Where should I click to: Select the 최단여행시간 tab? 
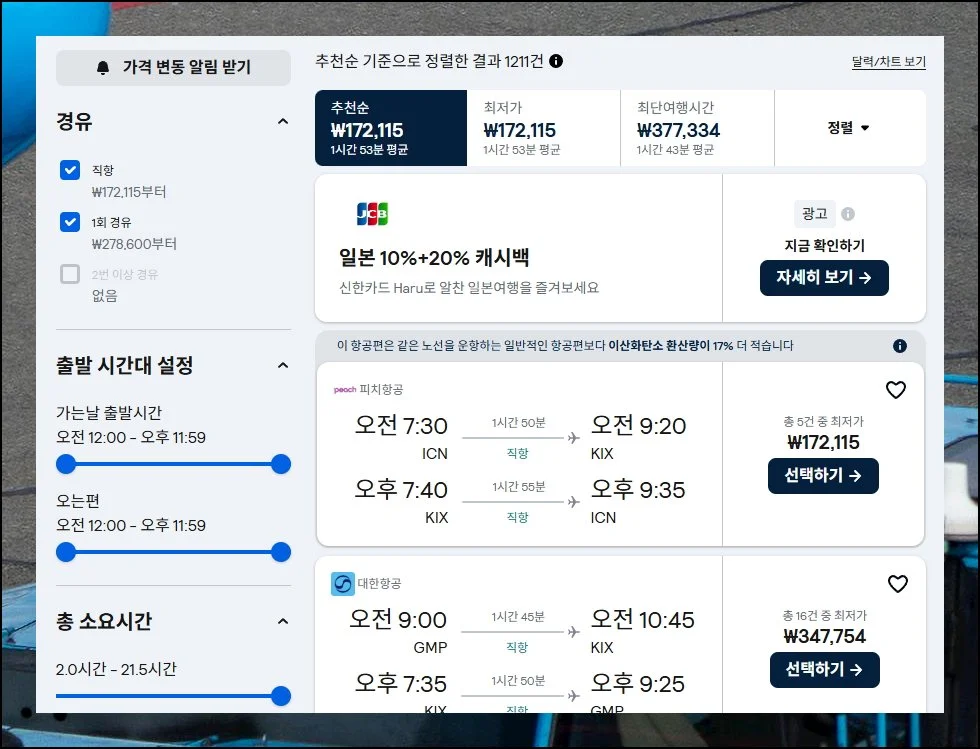(x=697, y=128)
